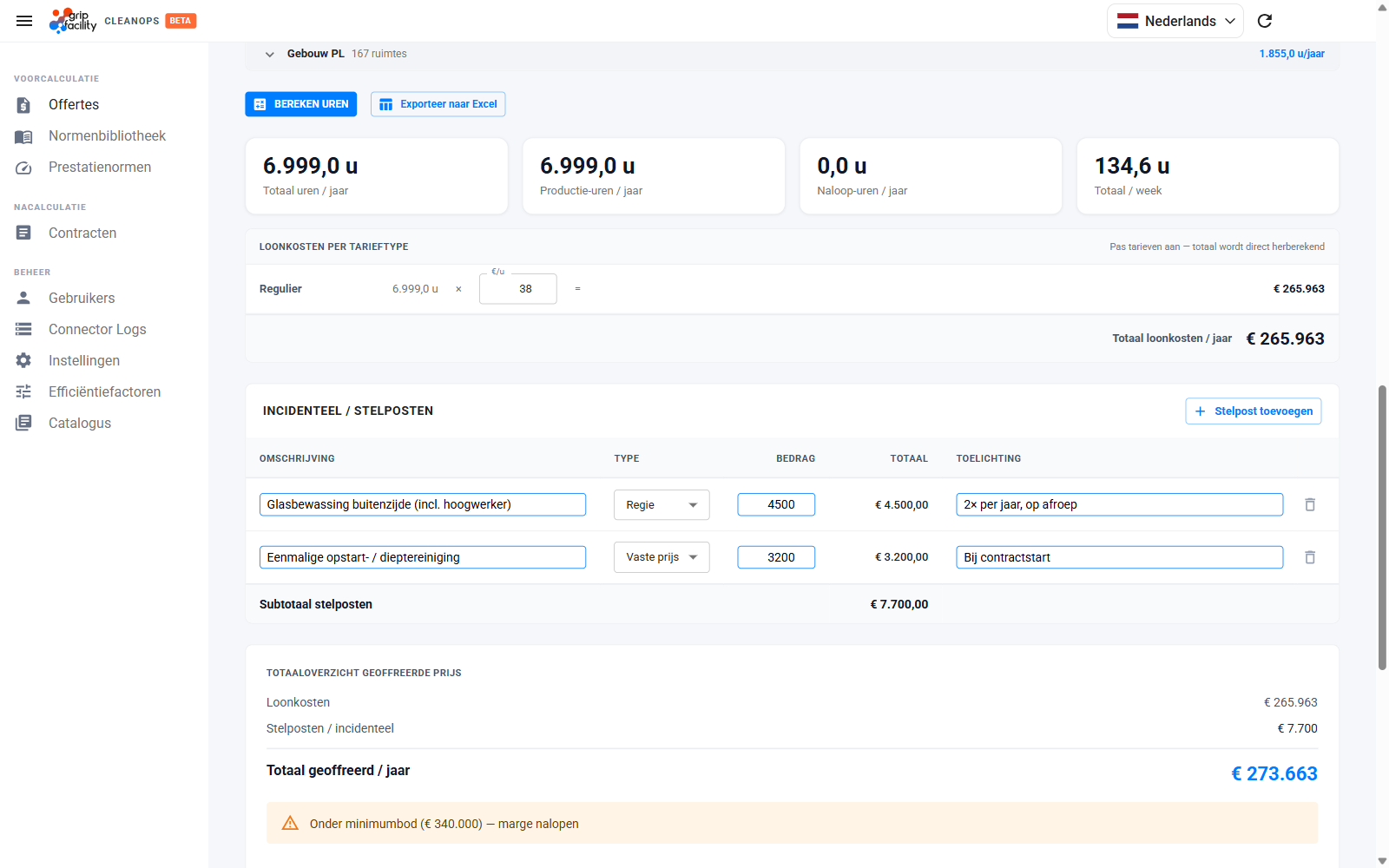This screenshot has width=1389, height=868.
Task: Open the Vaste prijs type dropdown
Action: pos(662,557)
